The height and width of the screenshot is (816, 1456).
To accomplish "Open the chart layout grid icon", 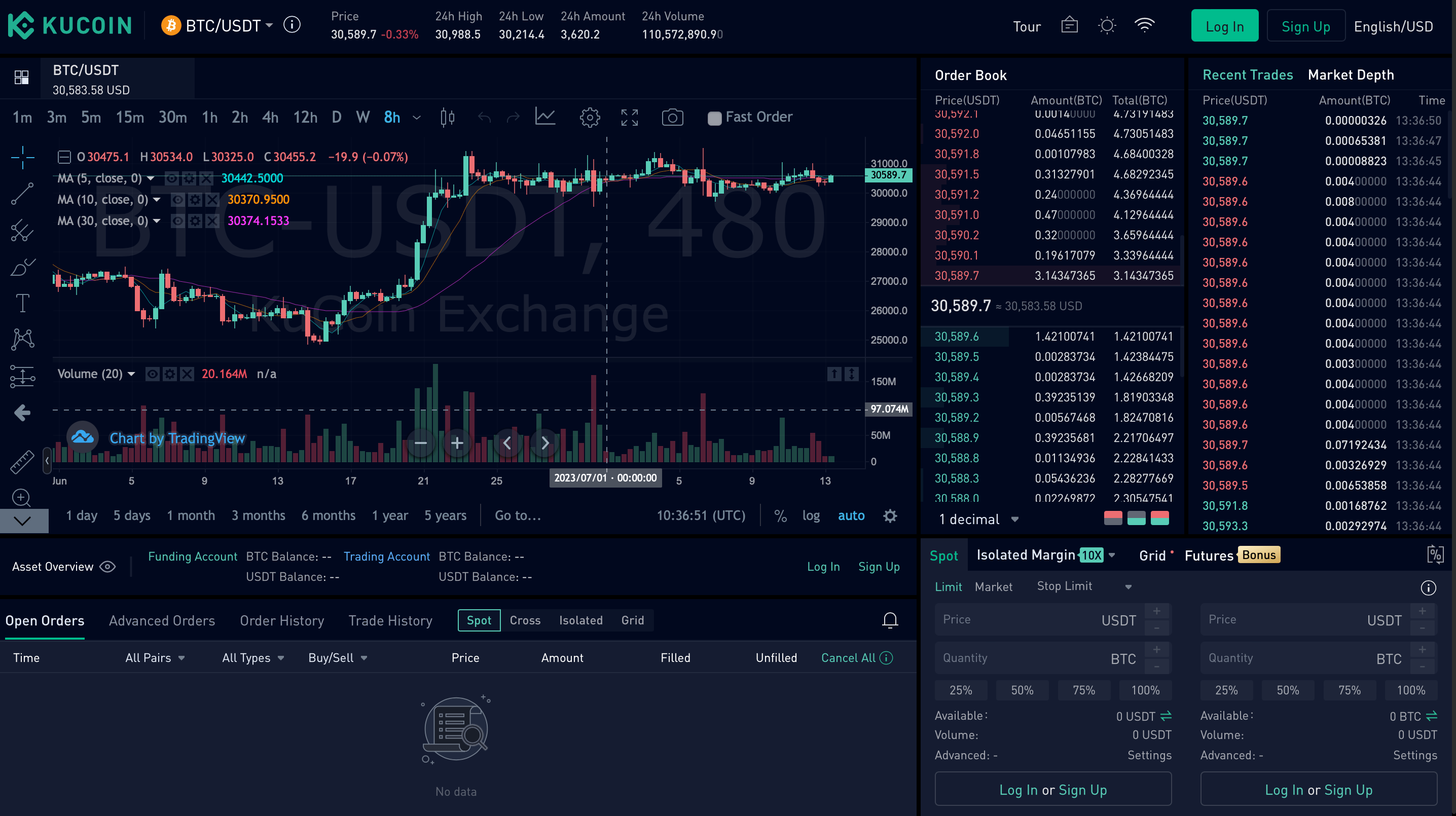I will pos(21,78).
